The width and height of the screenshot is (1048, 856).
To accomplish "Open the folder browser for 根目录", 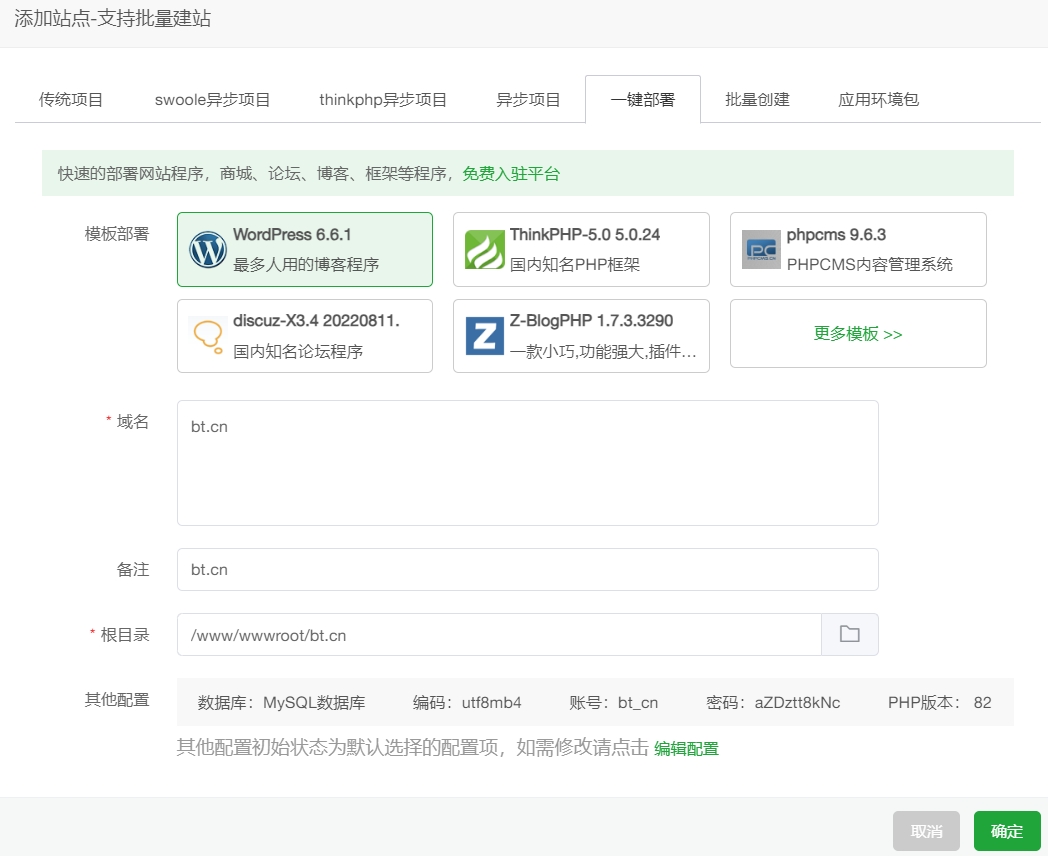I will 849,634.
